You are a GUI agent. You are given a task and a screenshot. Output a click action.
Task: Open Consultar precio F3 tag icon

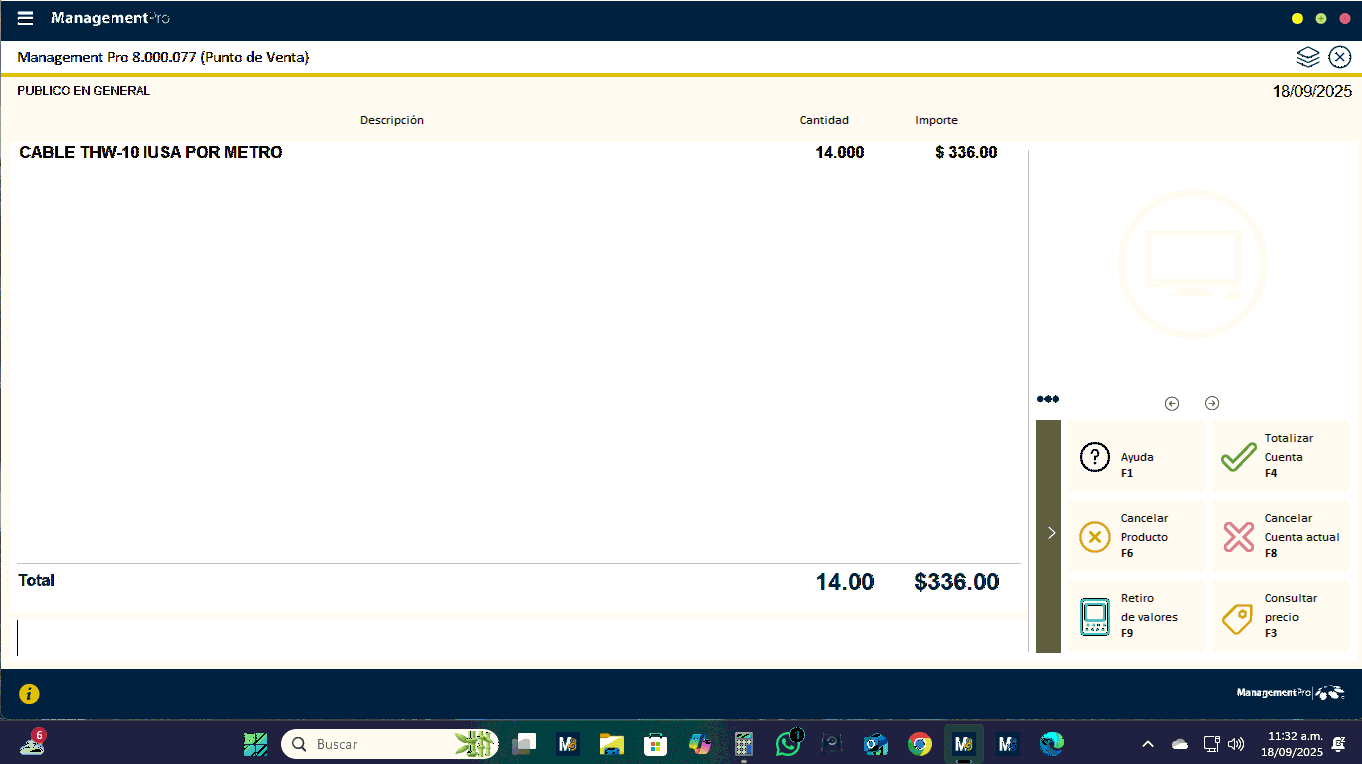[x=1279, y=617]
